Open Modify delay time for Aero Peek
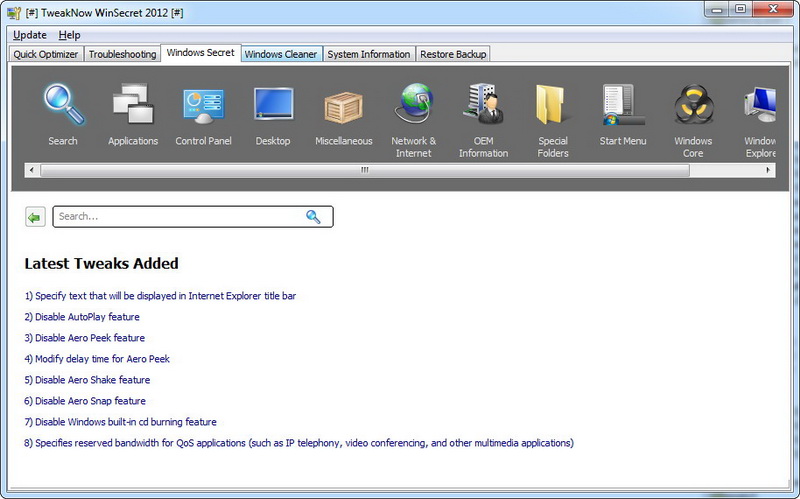This screenshot has width=800, height=499. [97, 359]
